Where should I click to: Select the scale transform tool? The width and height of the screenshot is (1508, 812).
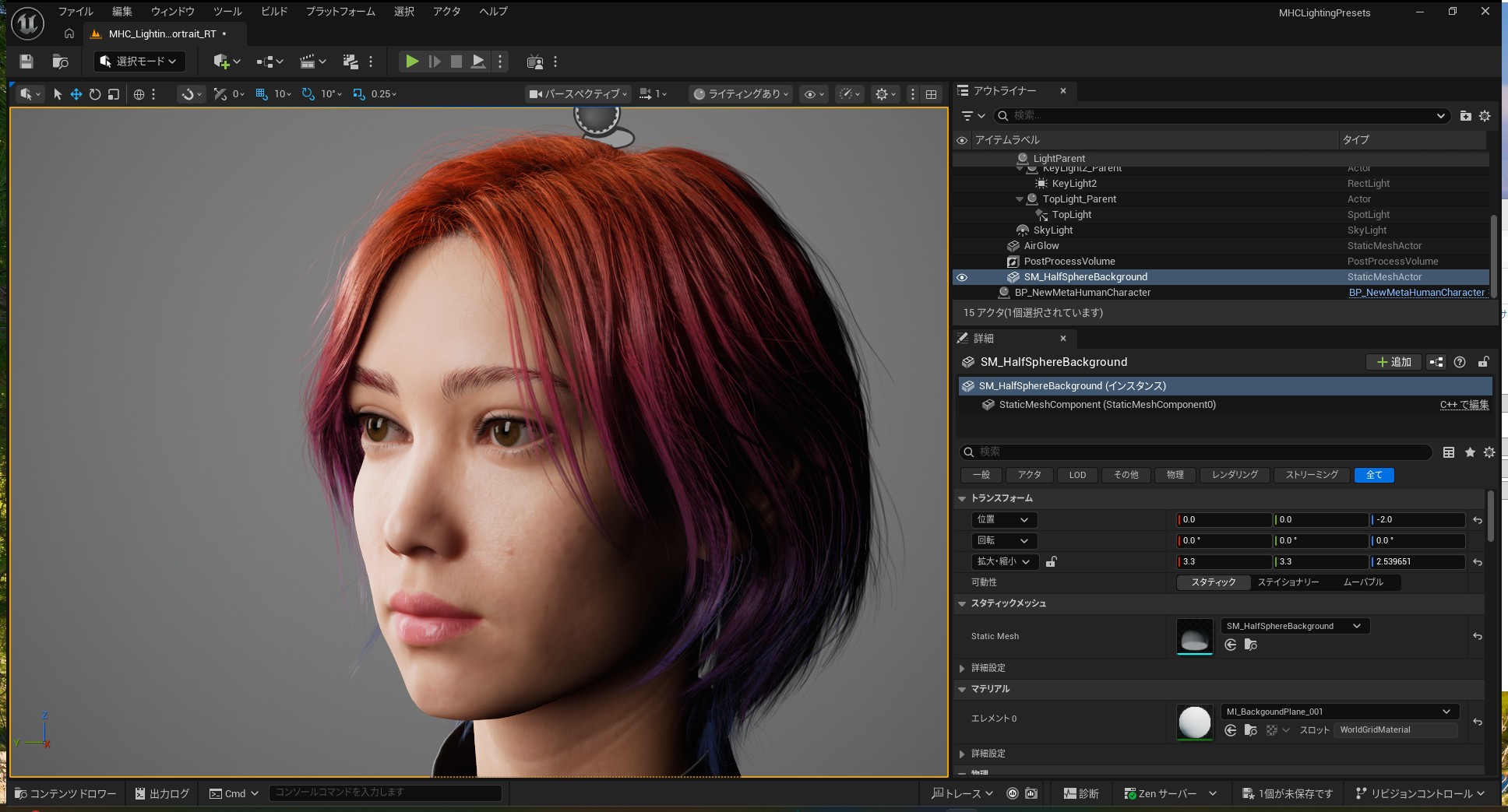click(114, 94)
